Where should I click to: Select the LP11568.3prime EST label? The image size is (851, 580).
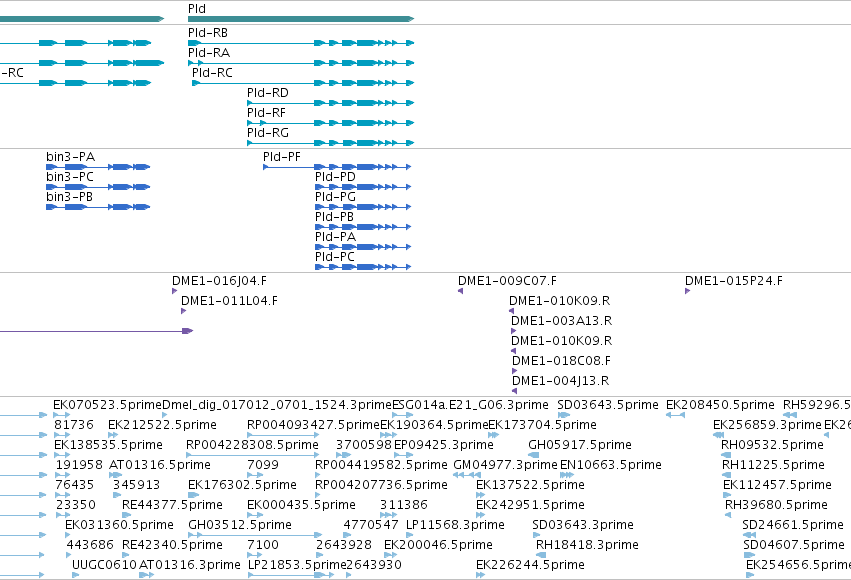pyautogui.click(x=455, y=526)
